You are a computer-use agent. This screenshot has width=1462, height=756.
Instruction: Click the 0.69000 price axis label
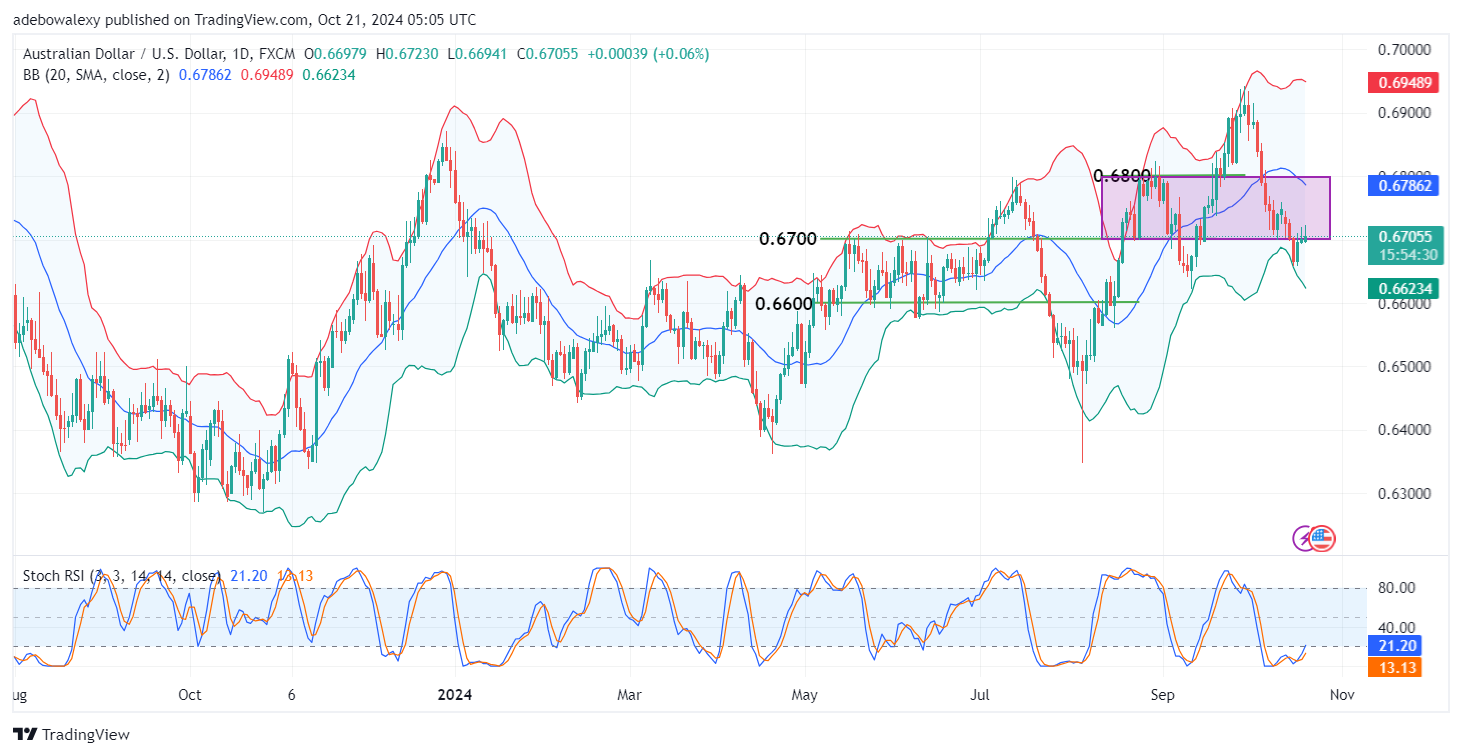pyautogui.click(x=1404, y=112)
